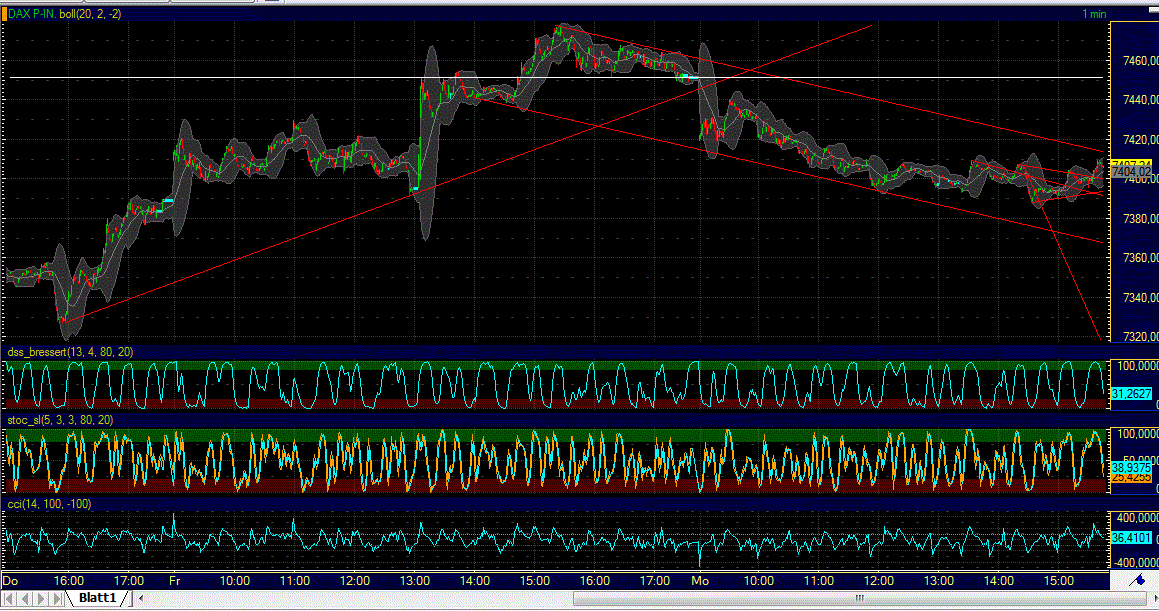The width and height of the screenshot is (1159, 611).
Task: Click the 31,2627 dss_bressert value label
Action: coord(1131,394)
